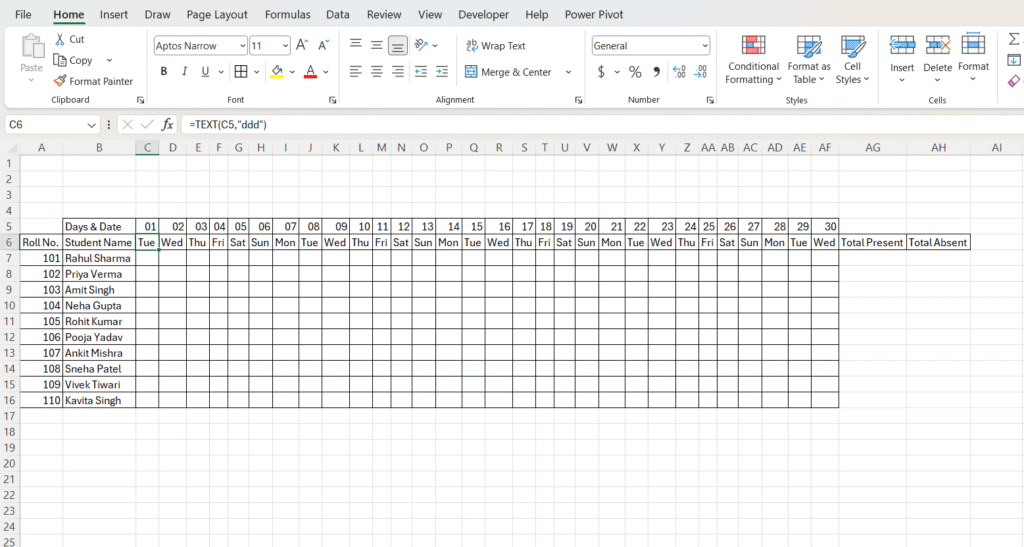Expand the borders options arrow

click(x=257, y=72)
